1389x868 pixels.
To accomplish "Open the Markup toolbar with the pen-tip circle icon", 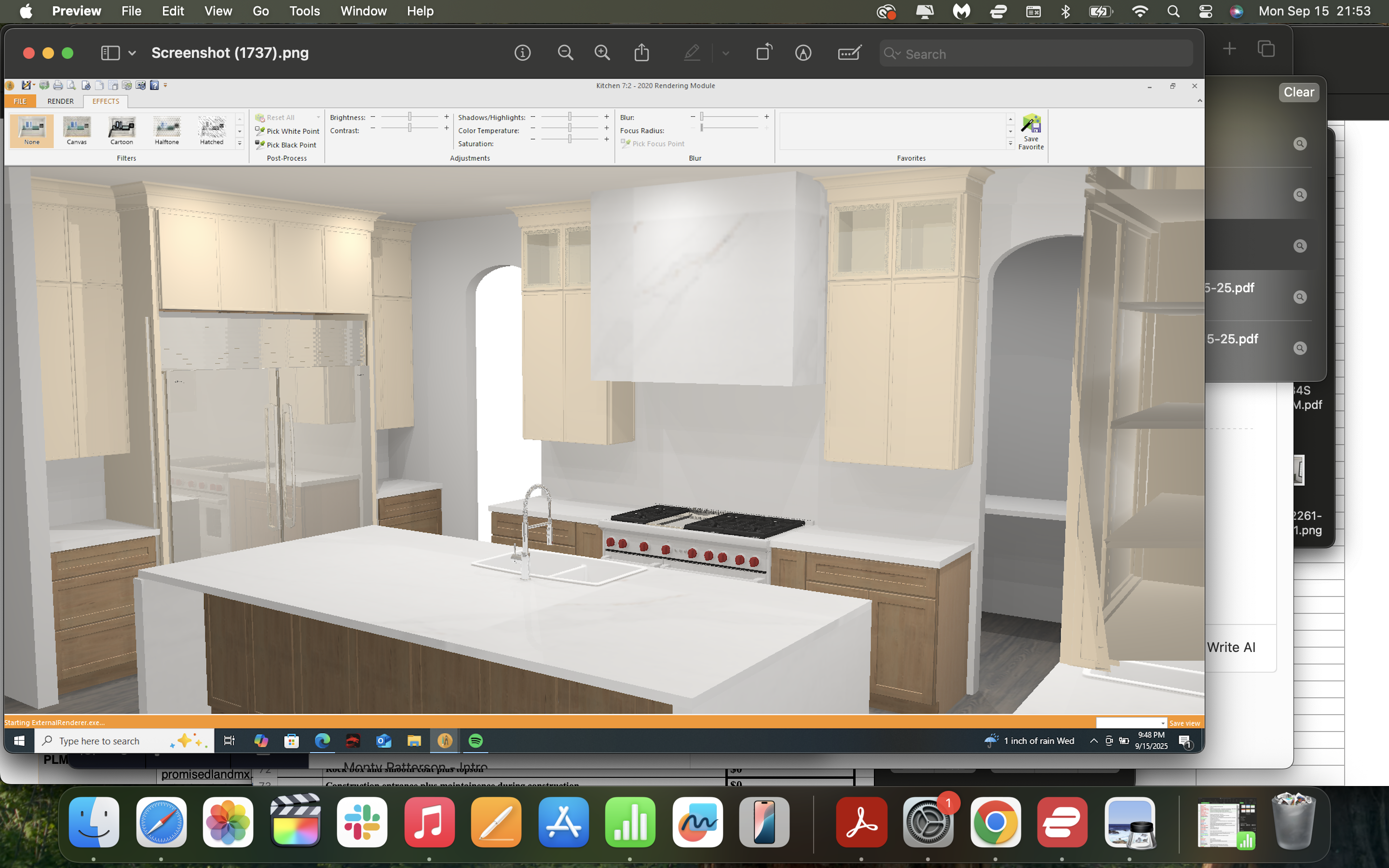I will point(803,54).
